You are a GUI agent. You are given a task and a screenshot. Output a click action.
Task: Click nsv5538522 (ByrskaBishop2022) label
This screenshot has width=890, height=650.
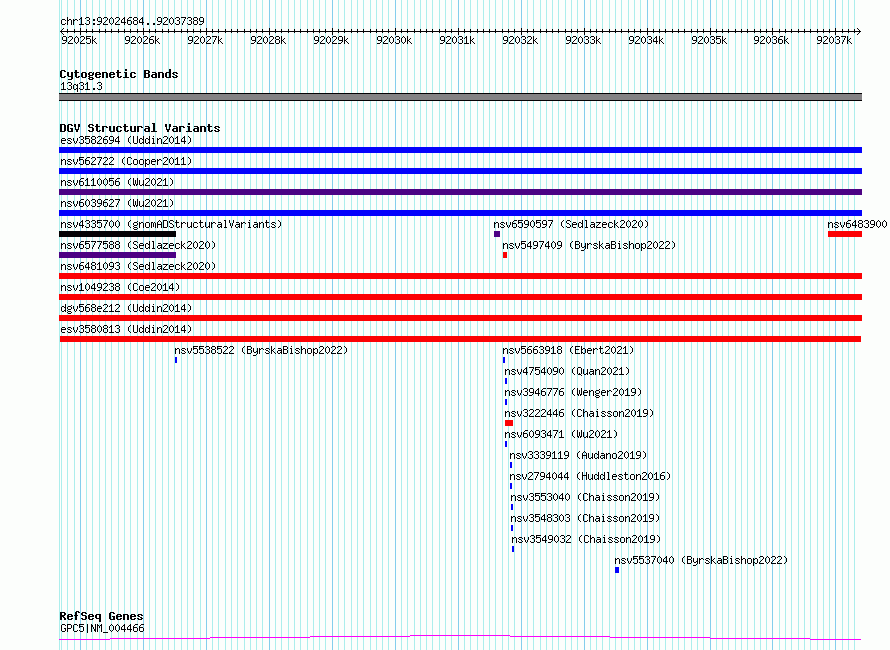click(x=261, y=350)
